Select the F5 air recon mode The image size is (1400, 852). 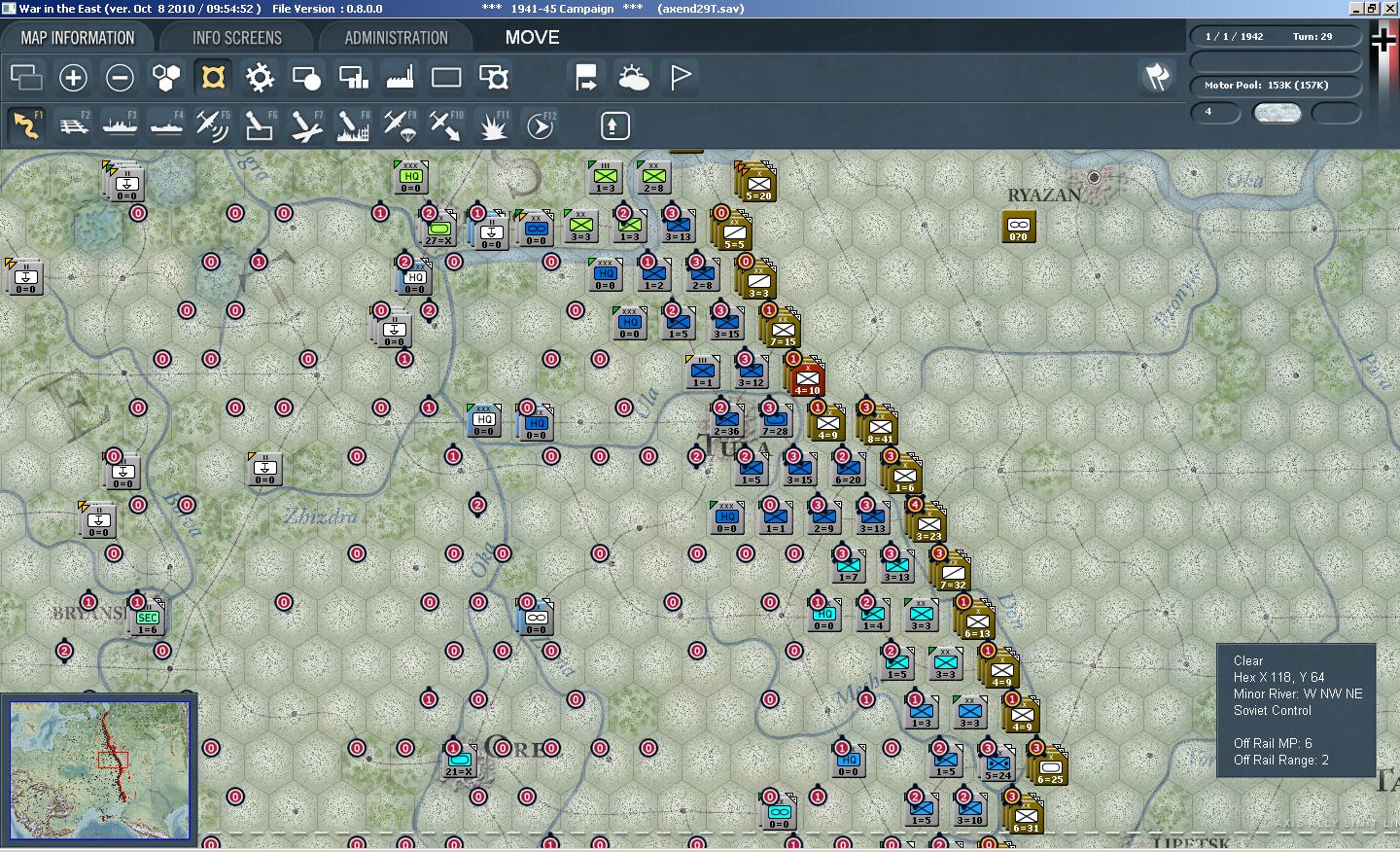213,125
